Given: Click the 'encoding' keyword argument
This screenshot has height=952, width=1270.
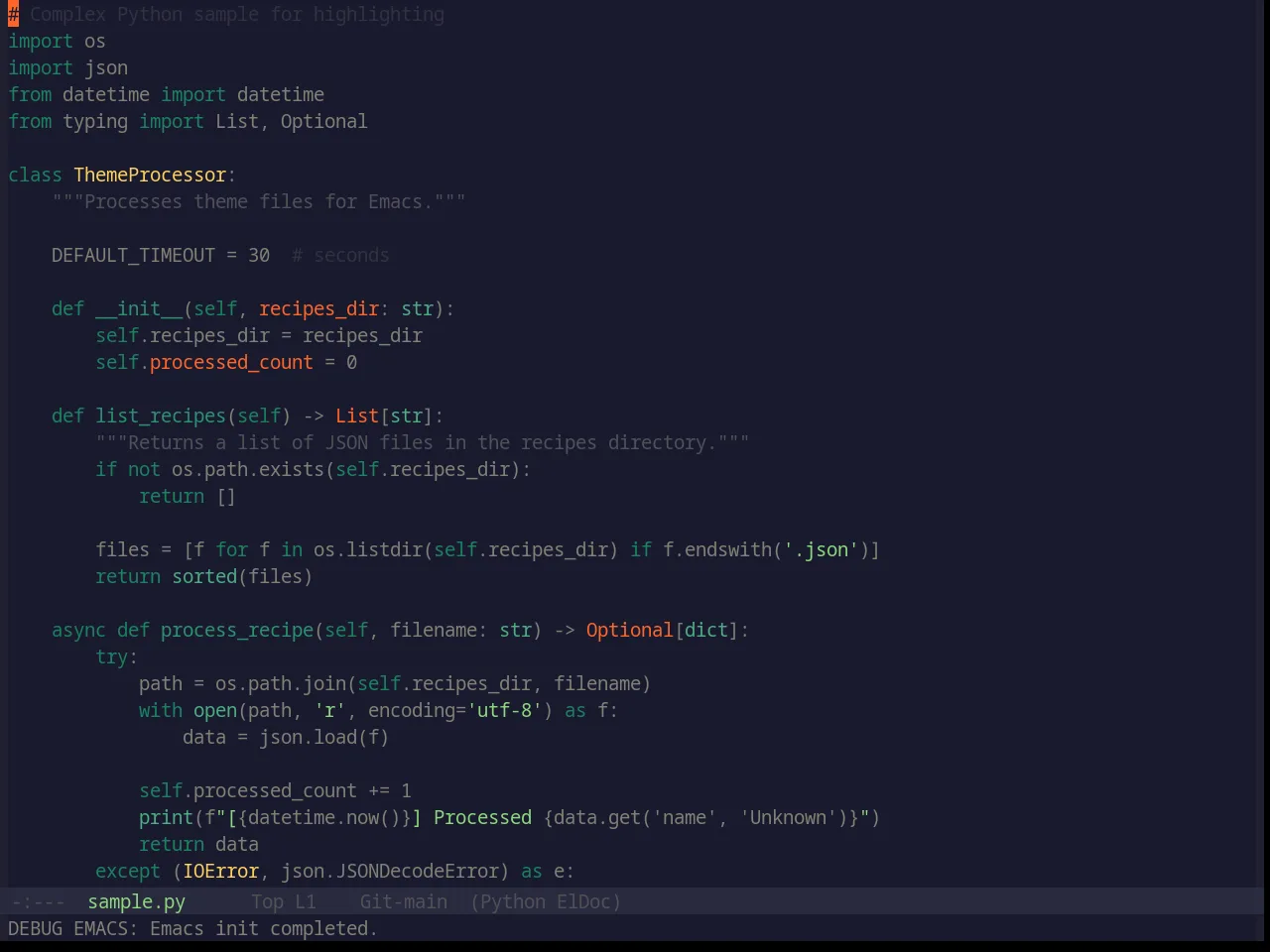Looking at the screenshot, I should point(412,710).
